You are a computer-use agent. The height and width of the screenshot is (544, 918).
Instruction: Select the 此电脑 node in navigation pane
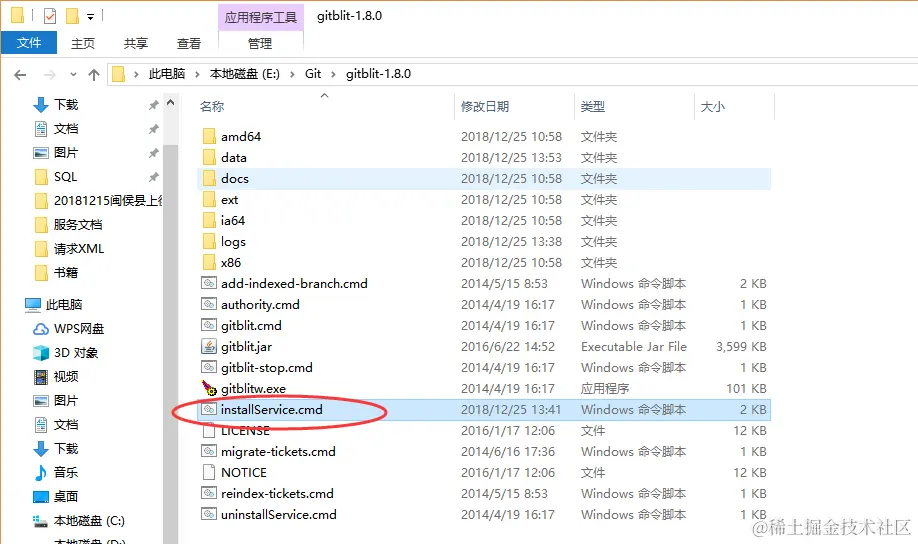pyautogui.click(x=54, y=305)
